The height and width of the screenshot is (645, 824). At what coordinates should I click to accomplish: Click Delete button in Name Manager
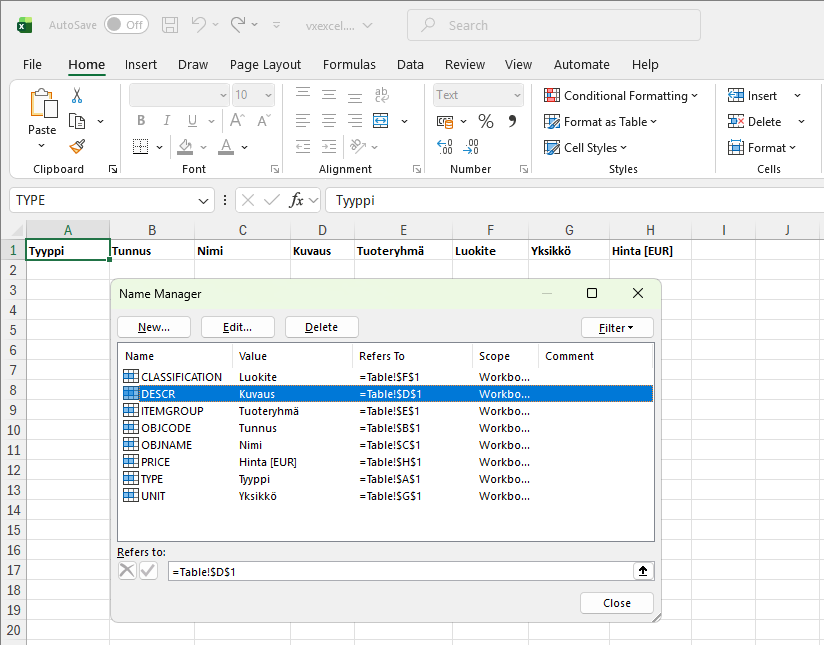tap(322, 327)
